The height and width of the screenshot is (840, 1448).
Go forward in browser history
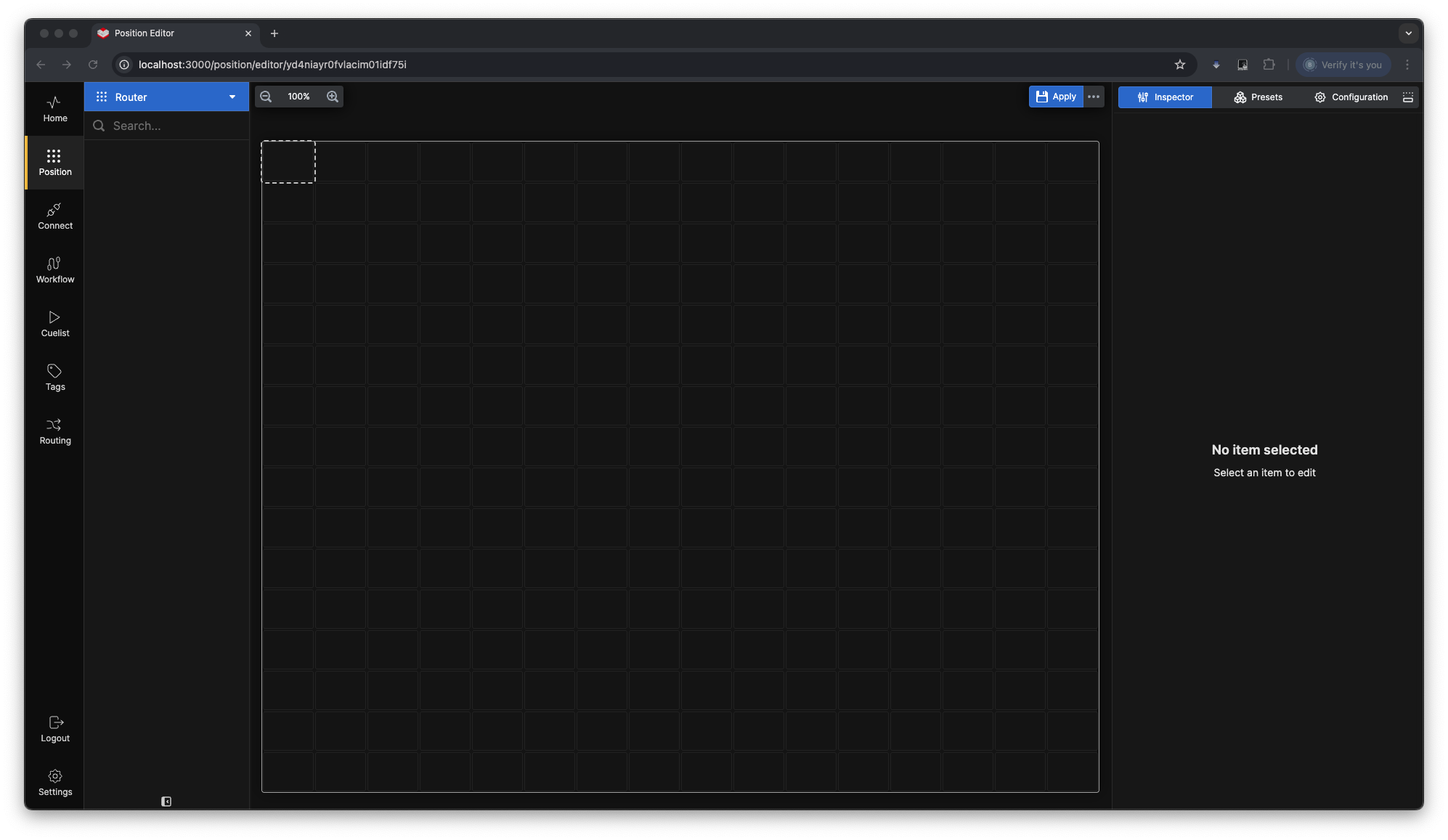(x=67, y=65)
